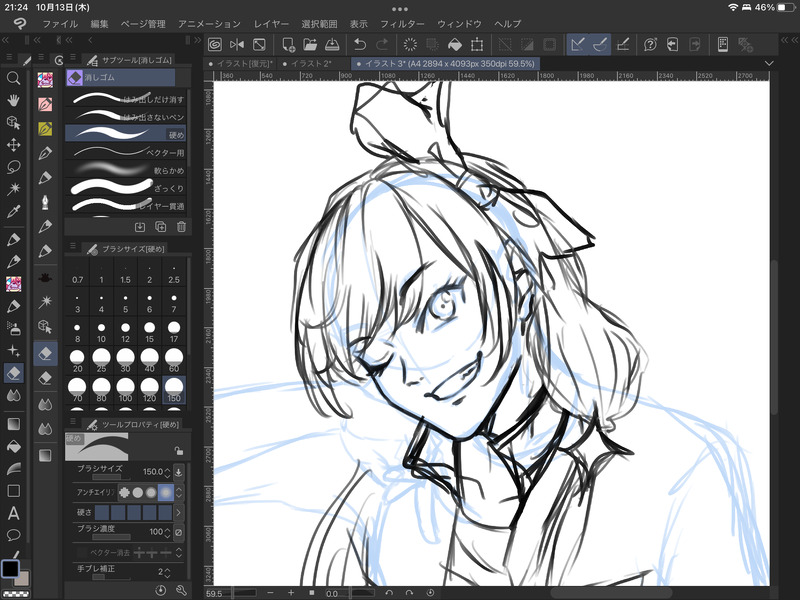Select the Figure rectangle tool
The width and height of the screenshot is (800, 600).
pos(13,491)
